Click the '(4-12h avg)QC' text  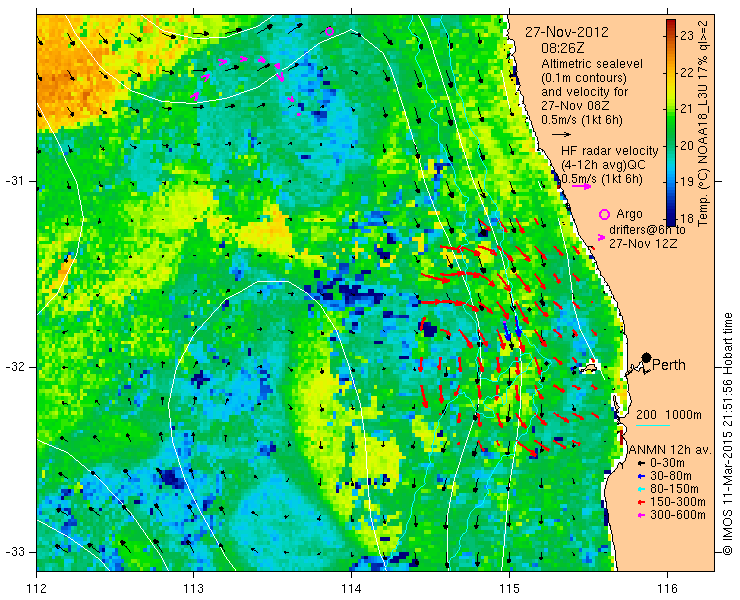pos(603,165)
